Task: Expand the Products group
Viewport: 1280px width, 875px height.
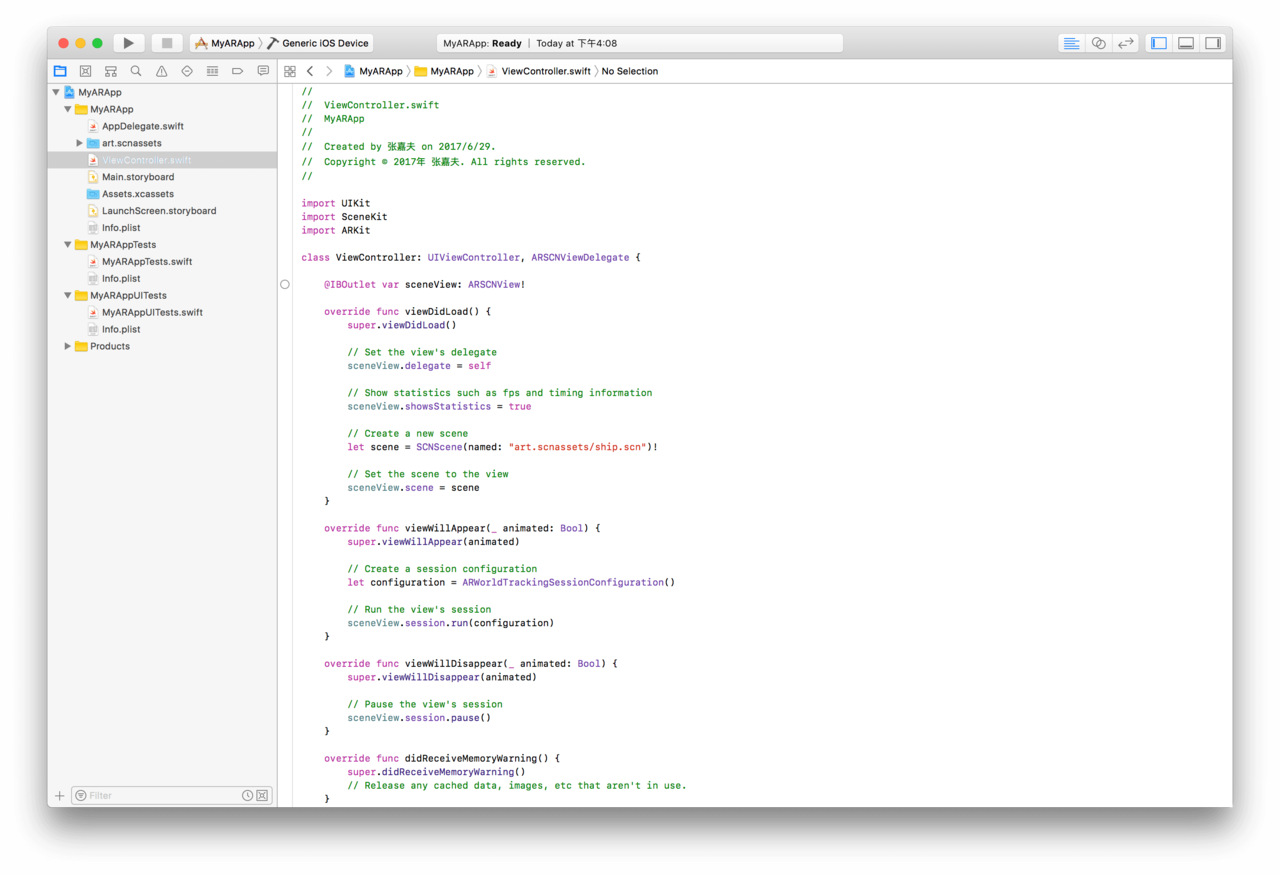Action: (x=68, y=346)
